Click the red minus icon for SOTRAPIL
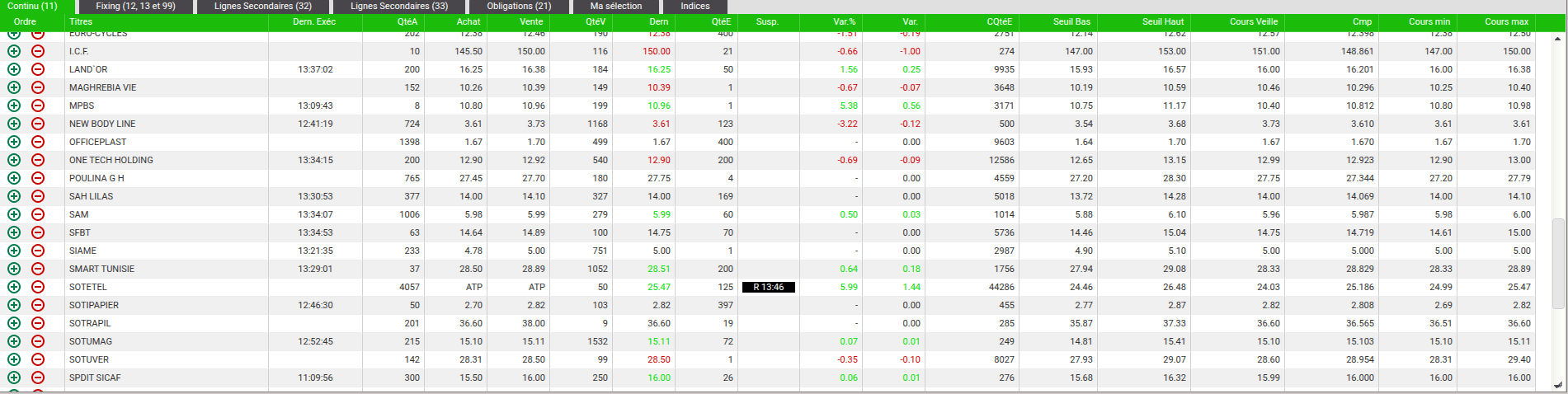 point(38,323)
